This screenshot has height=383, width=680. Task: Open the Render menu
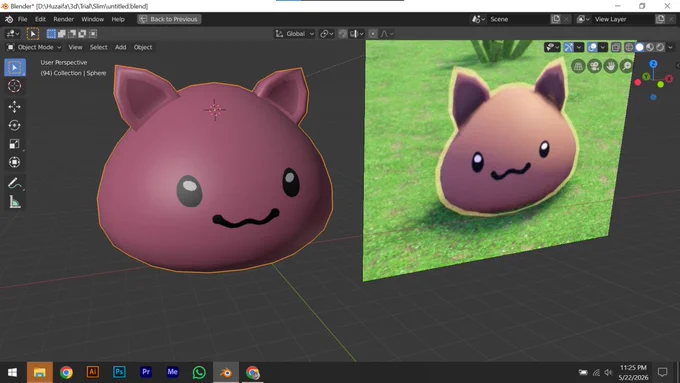point(64,19)
